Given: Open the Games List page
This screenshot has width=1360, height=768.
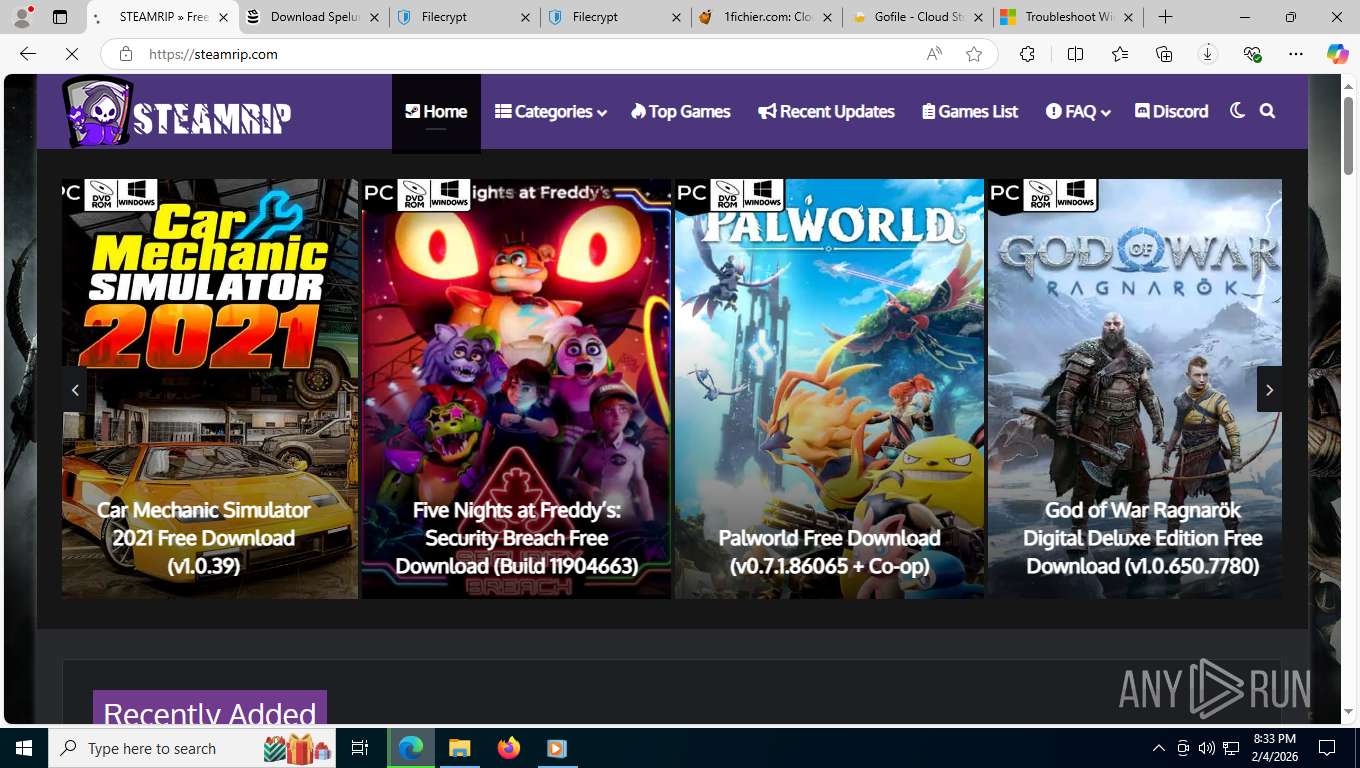Looking at the screenshot, I should [970, 112].
